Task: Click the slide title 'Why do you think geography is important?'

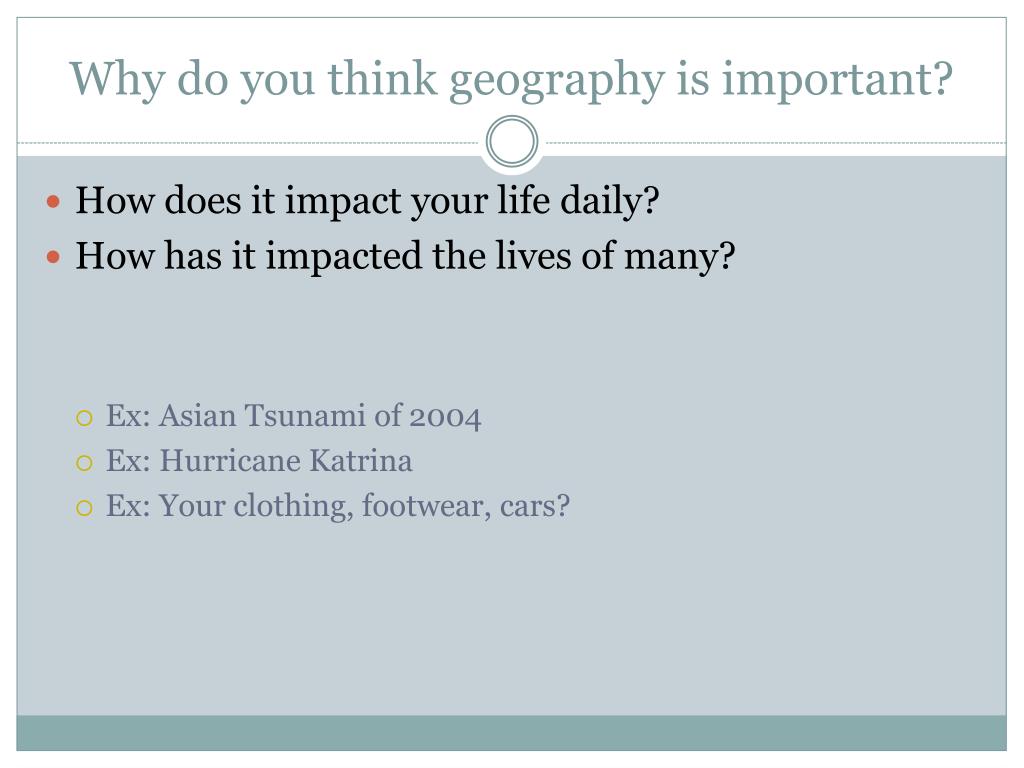Action: click(511, 80)
